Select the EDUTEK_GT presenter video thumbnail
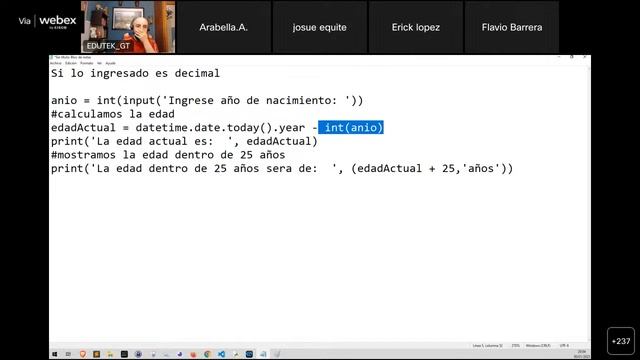The width and height of the screenshot is (640, 360). pos(128,27)
